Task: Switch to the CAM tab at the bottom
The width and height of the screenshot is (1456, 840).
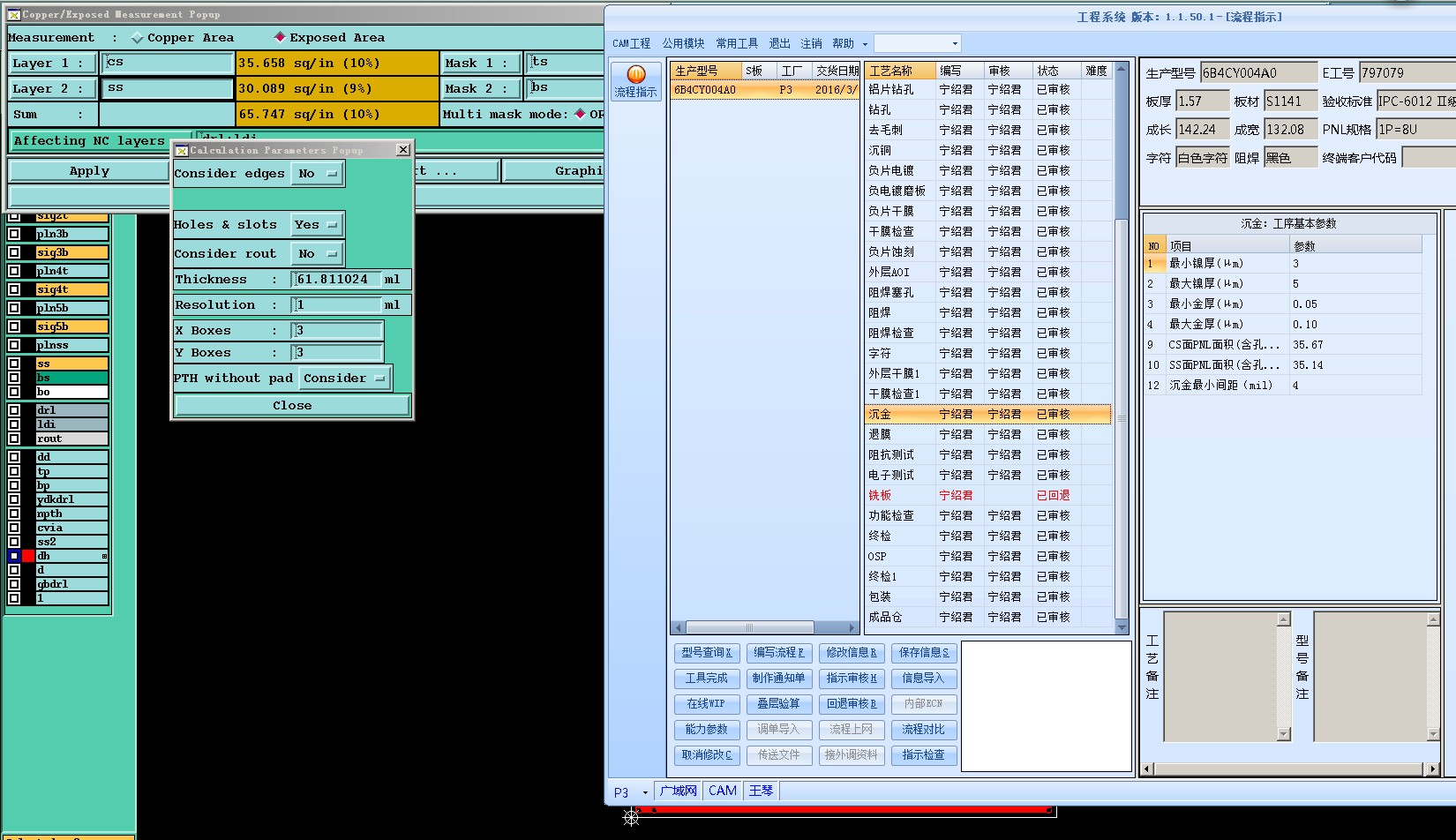Action: (x=722, y=791)
